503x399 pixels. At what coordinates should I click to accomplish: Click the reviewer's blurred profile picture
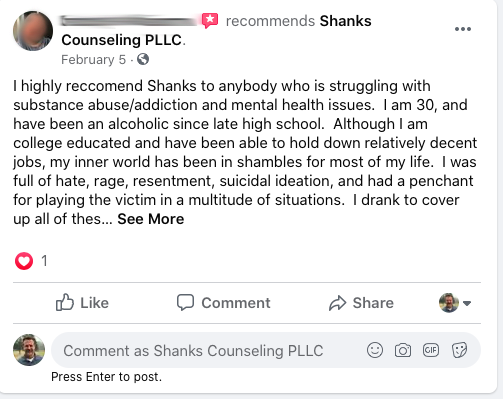[x=33, y=31]
